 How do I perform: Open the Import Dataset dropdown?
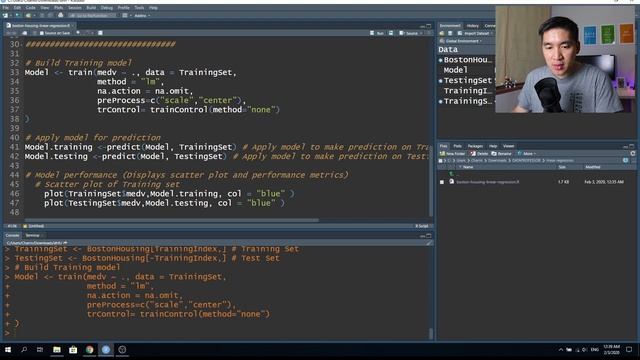[476, 33]
